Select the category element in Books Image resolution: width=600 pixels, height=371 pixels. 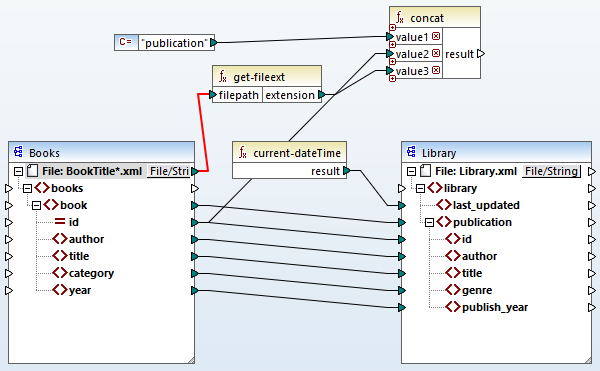pos(91,273)
